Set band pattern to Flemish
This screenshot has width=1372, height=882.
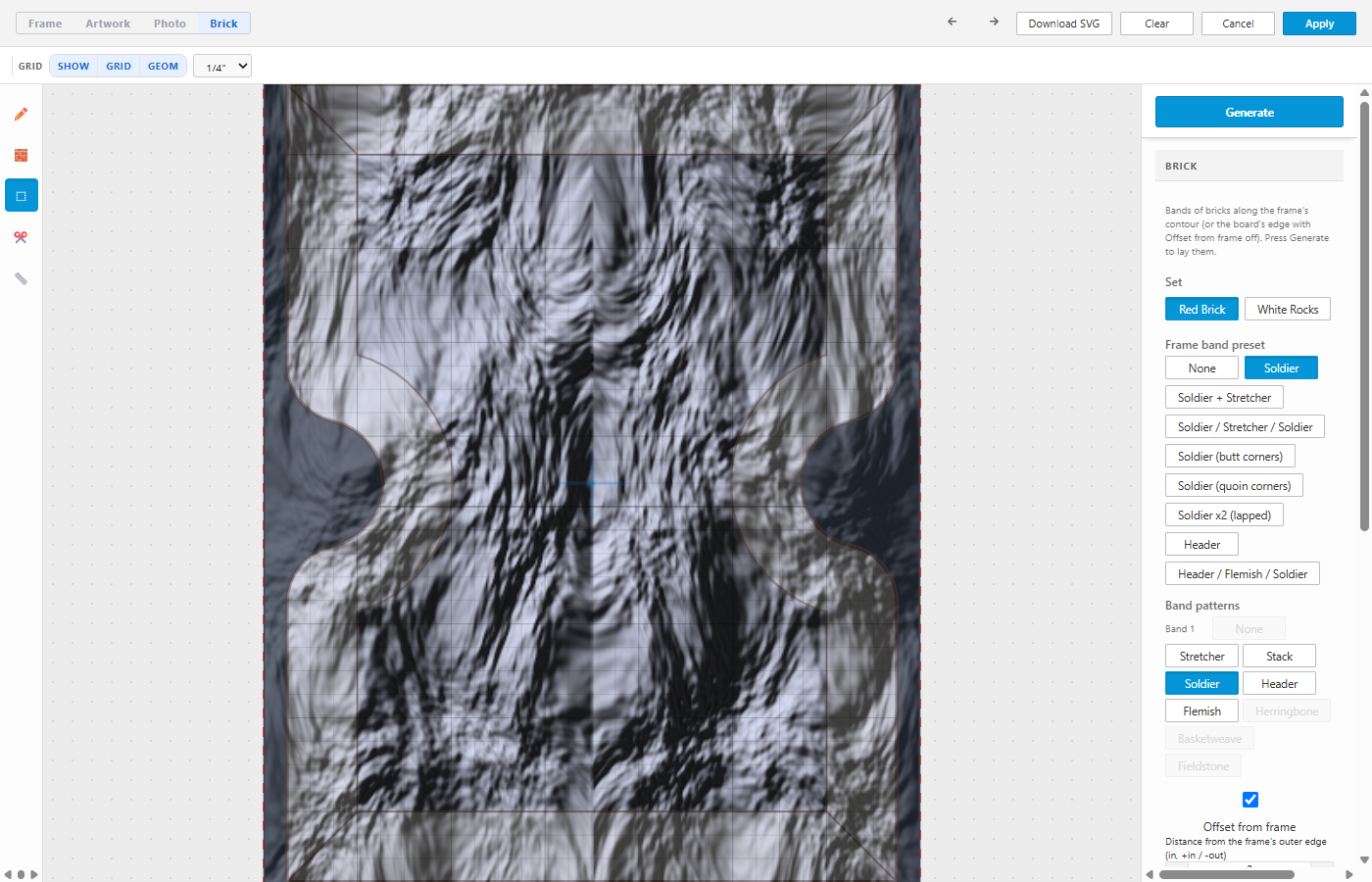(x=1201, y=710)
